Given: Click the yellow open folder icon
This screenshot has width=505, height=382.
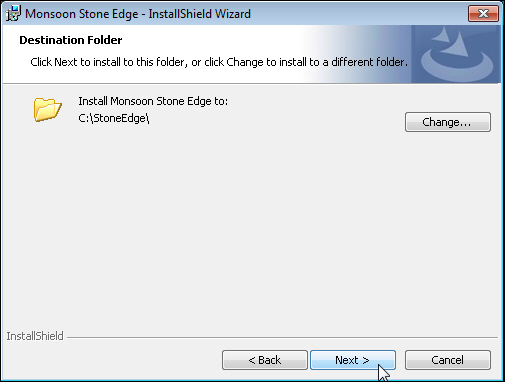Looking at the screenshot, I should pyautogui.click(x=47, y=109).
